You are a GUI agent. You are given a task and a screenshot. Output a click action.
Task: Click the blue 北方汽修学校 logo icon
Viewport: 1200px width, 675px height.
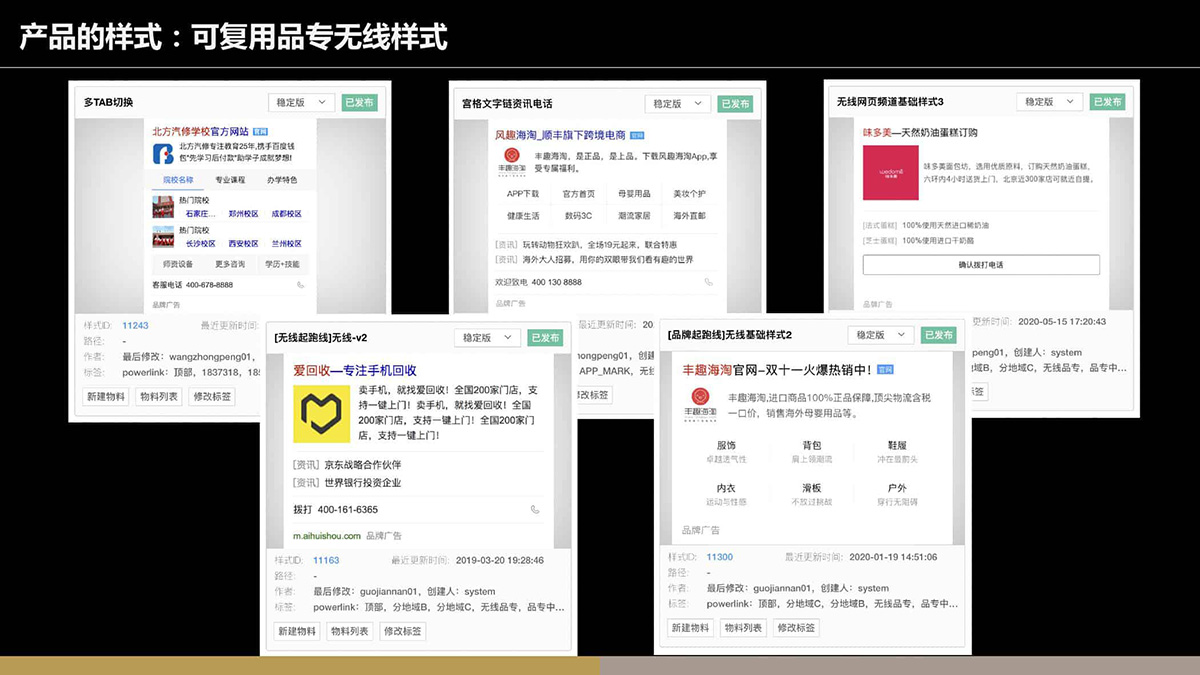coord(163,153)
